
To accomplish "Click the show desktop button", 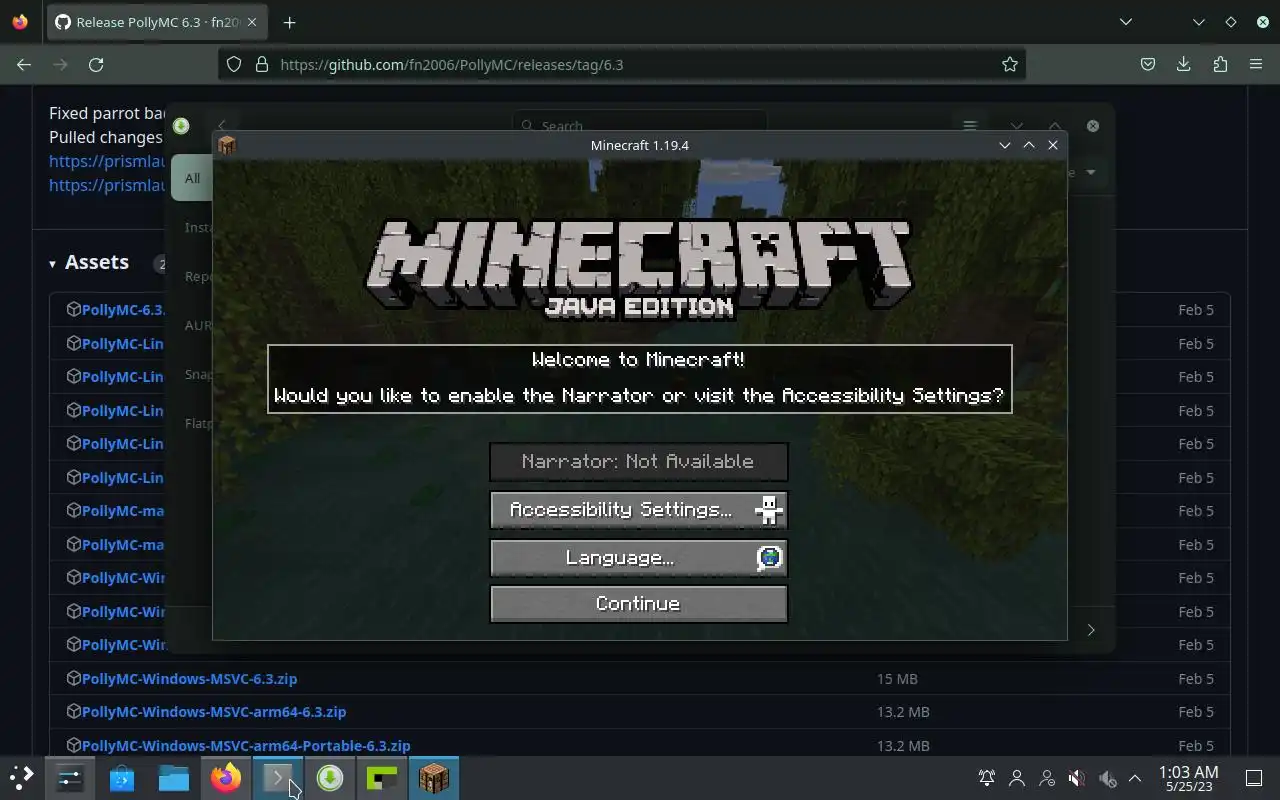I will click(1254, 778).
